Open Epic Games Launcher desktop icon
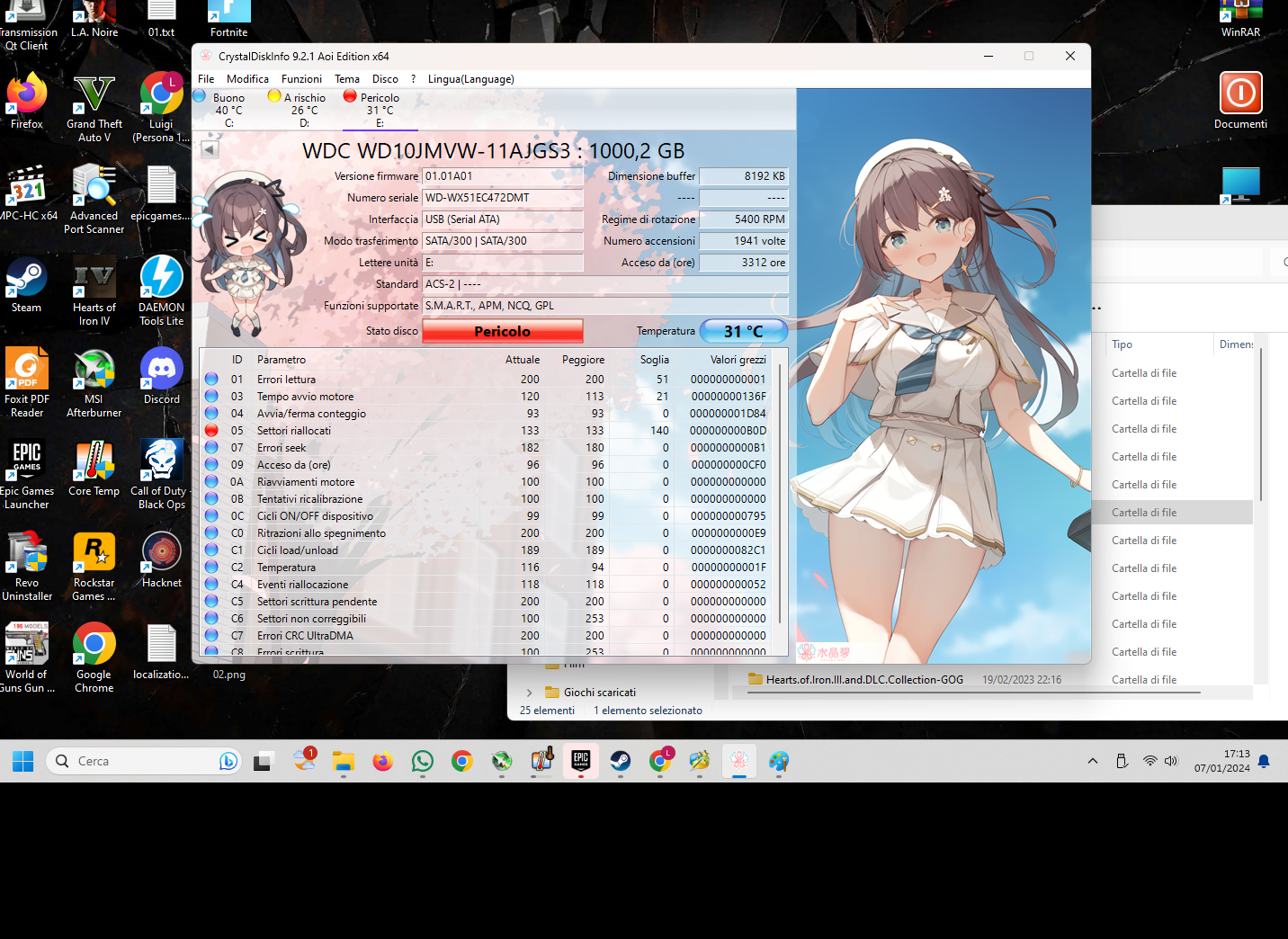 (27, 475)
